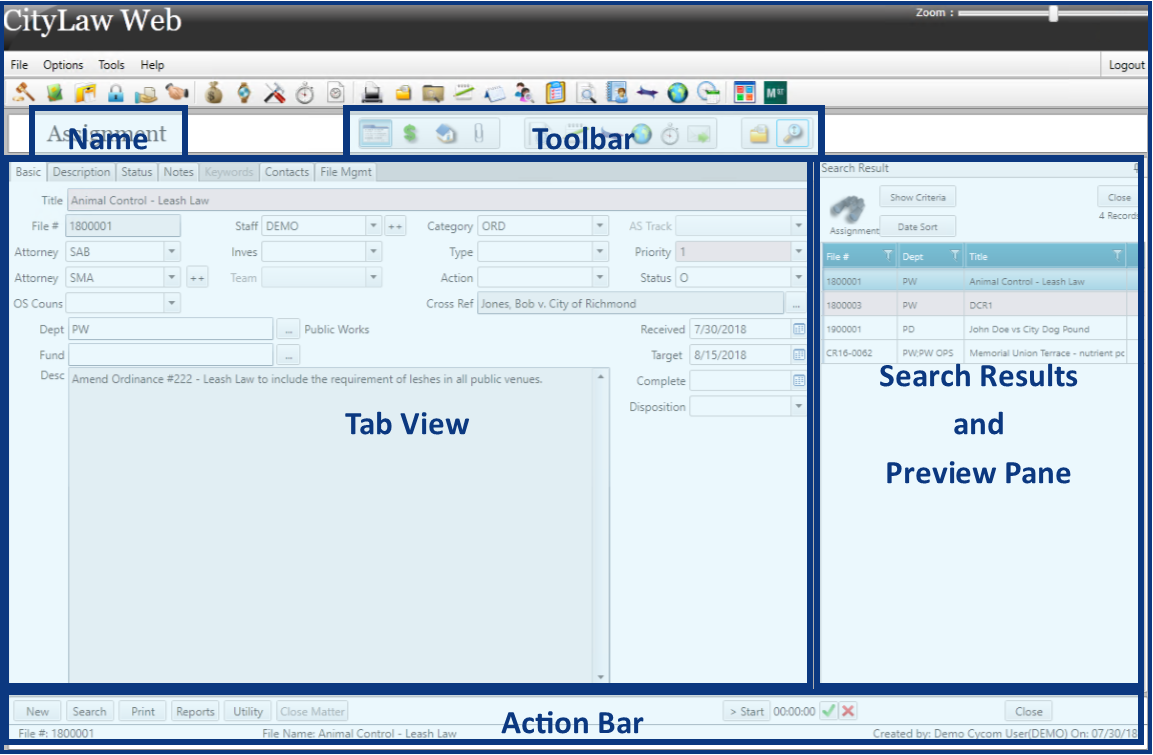
Task: Select the globe icon in the toolbar
Action: tap(641, 133)
